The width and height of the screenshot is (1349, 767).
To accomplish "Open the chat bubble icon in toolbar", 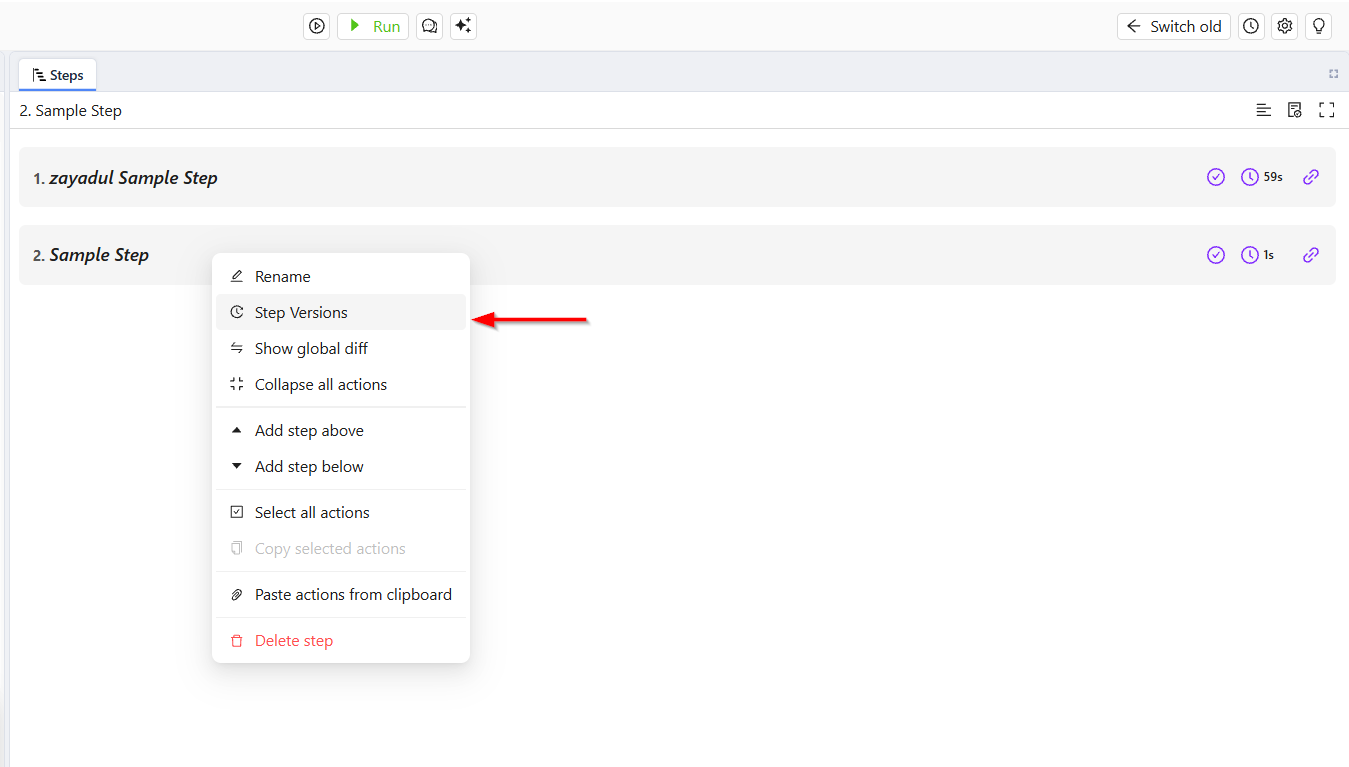I will pos(430,27).
